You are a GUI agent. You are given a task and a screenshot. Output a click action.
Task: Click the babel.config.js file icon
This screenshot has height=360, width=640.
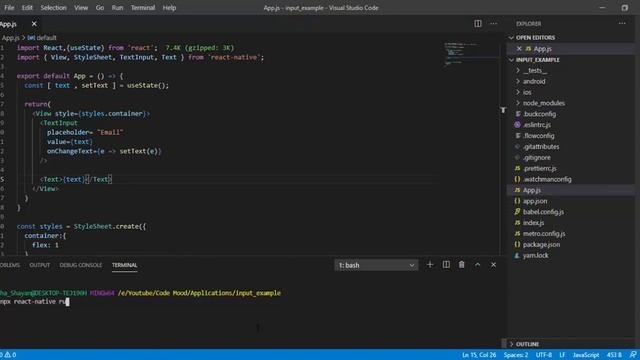click(x=518, y=212)
